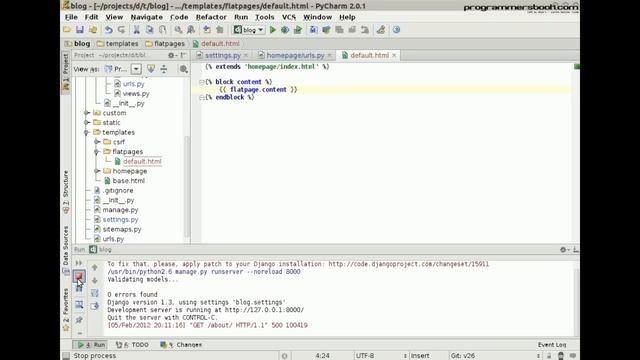Image resolution: width=640 pixels, height=360 pixels.
Task: Stop the process with the red stop icon
Action: pyautogui.click(x=79, y=276)
